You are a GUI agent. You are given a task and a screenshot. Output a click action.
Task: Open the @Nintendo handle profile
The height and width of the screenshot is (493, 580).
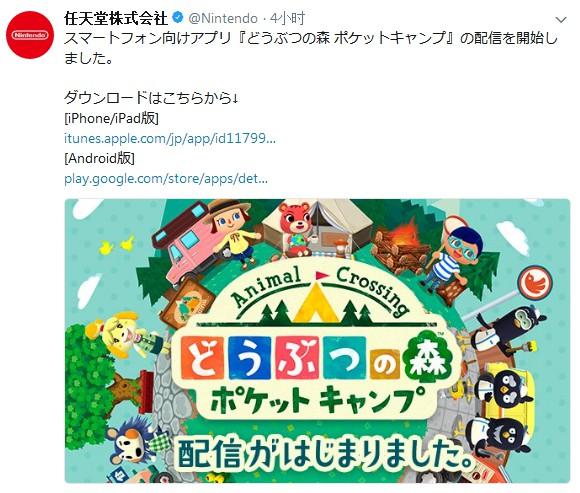tap(223, 18)
